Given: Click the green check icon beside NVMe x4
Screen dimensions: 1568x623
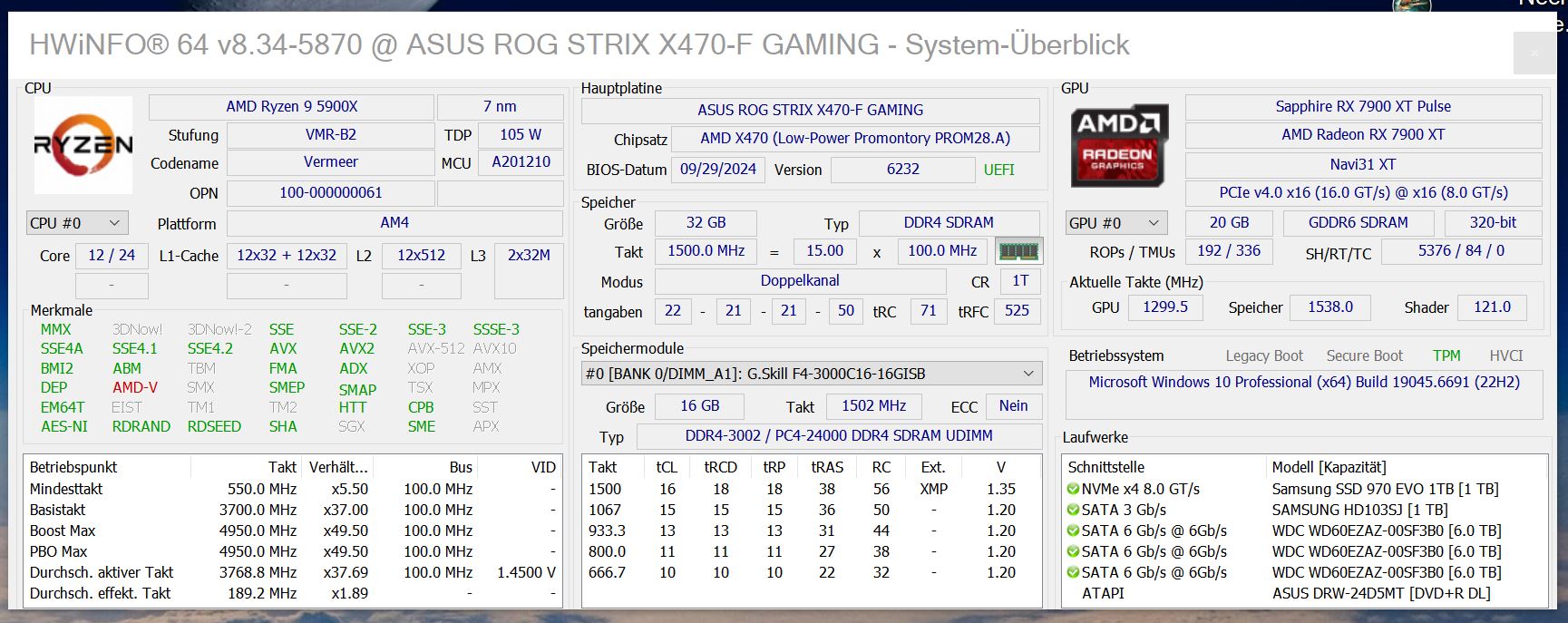Looking at the screenshot, I should (x=1074, y=489).
